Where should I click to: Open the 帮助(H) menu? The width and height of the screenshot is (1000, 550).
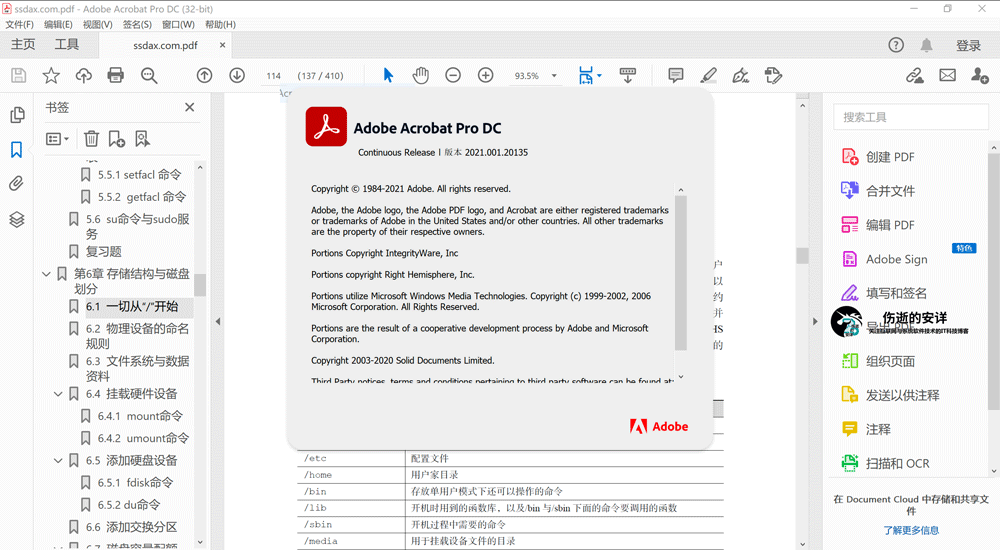point(220,24)
